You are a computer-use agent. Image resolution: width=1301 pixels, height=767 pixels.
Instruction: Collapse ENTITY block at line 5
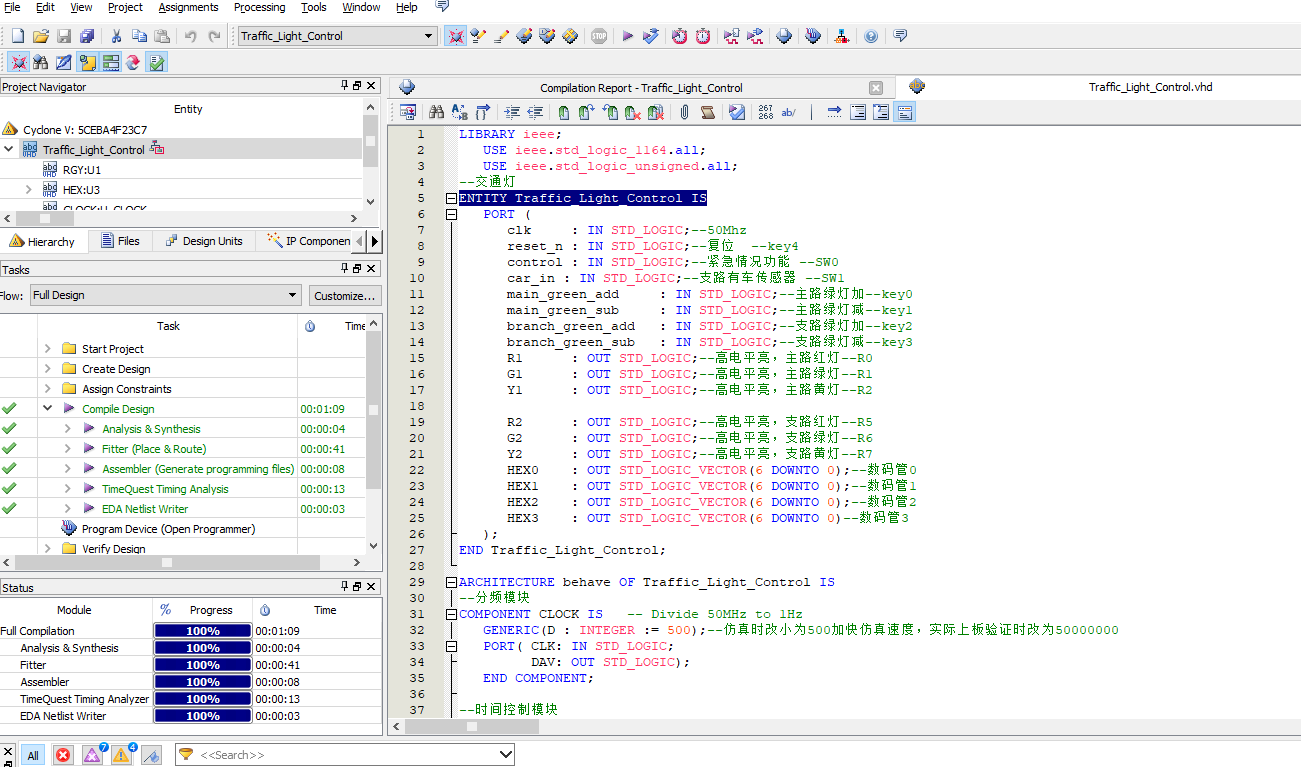click(452, 198)
